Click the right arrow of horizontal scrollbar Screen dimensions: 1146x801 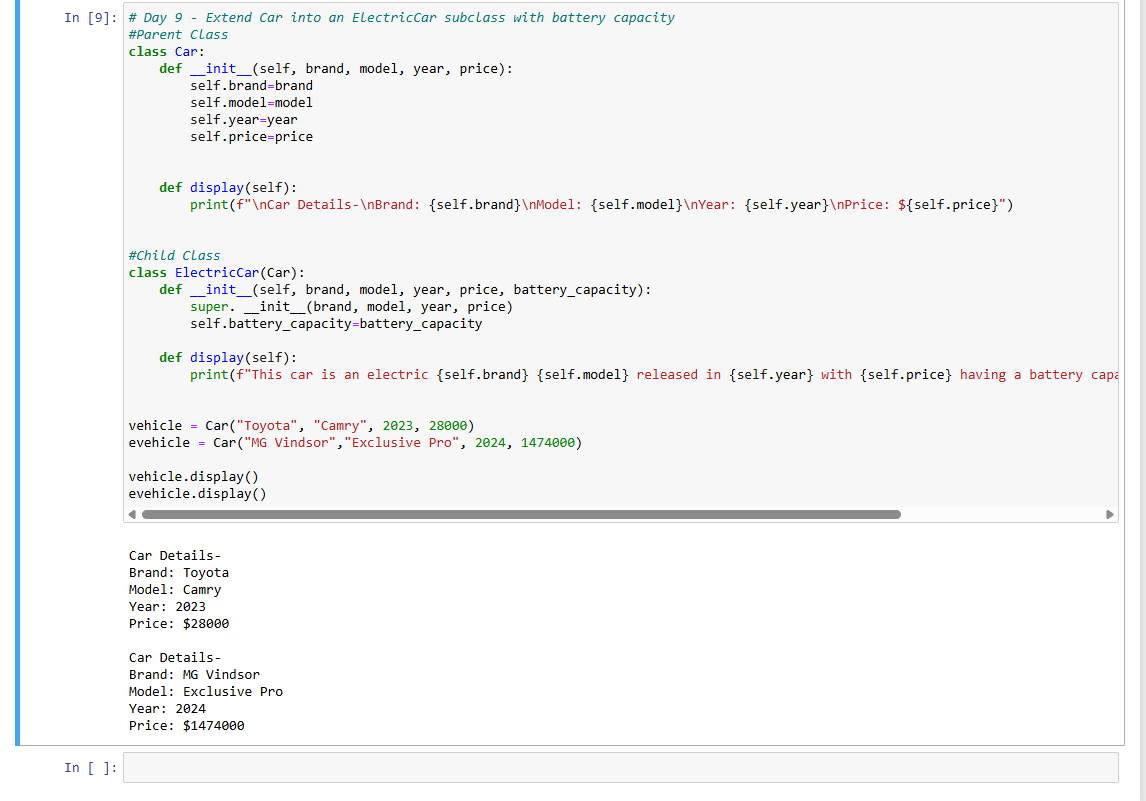(x=1109, y=515)
